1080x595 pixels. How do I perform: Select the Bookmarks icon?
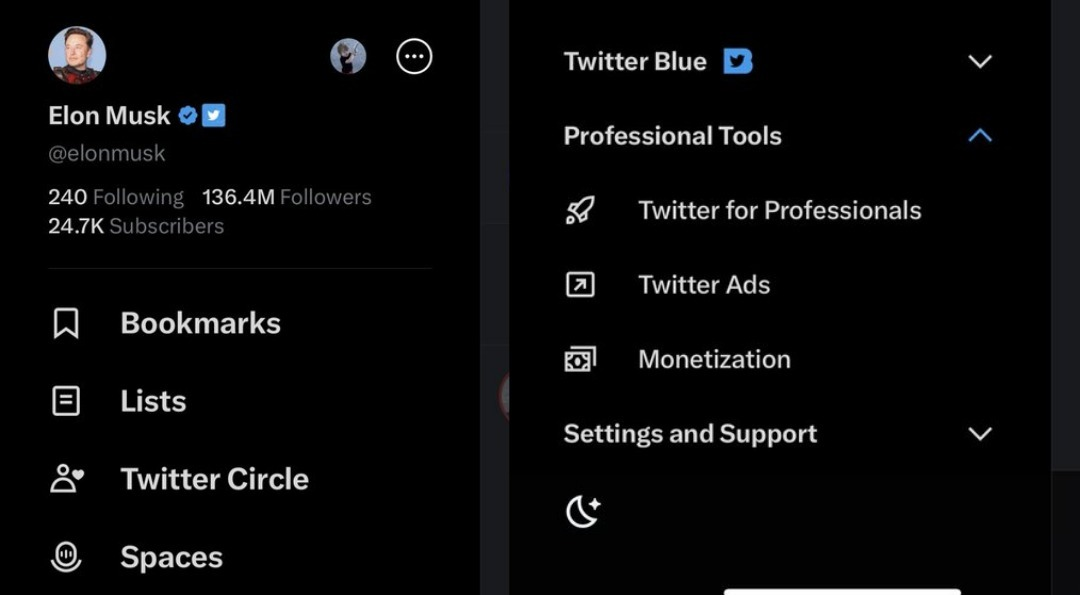[x=65, y=322]
